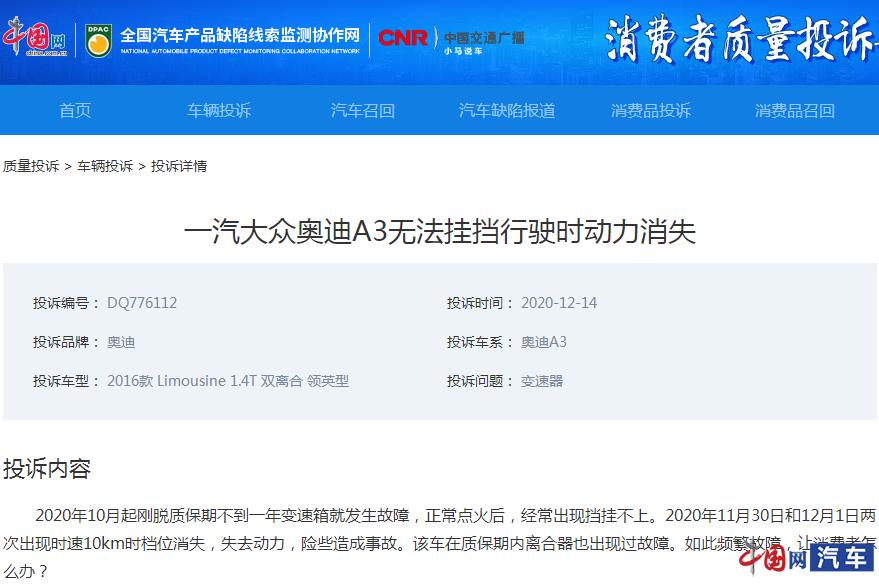Click the complaint number DQ776112
879x585 pixels.
point(142,303)
